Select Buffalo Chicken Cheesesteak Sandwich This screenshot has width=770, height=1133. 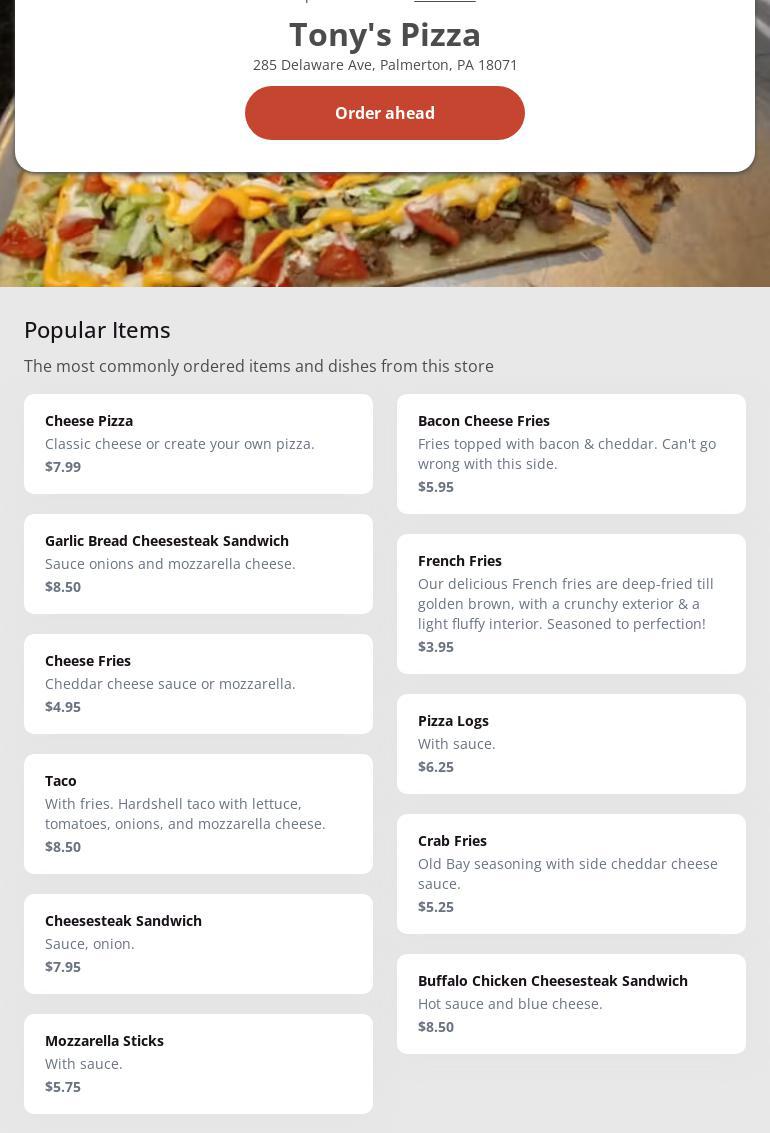click(571, 1003)
